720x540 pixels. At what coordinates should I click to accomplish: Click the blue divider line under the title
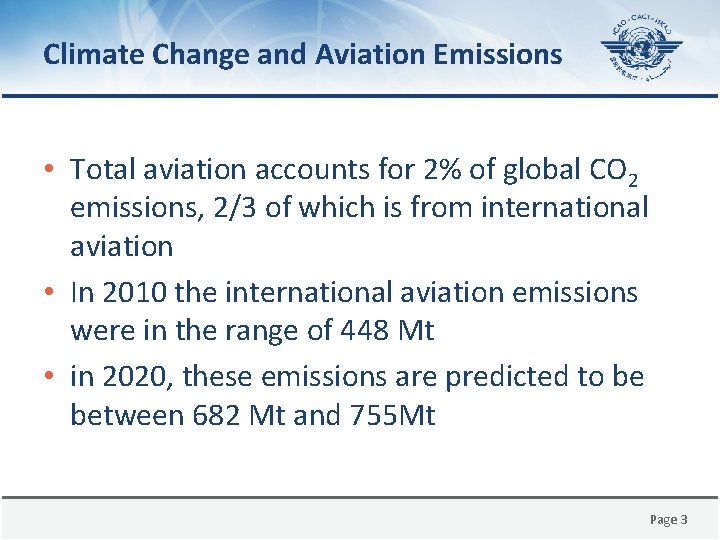360,96
